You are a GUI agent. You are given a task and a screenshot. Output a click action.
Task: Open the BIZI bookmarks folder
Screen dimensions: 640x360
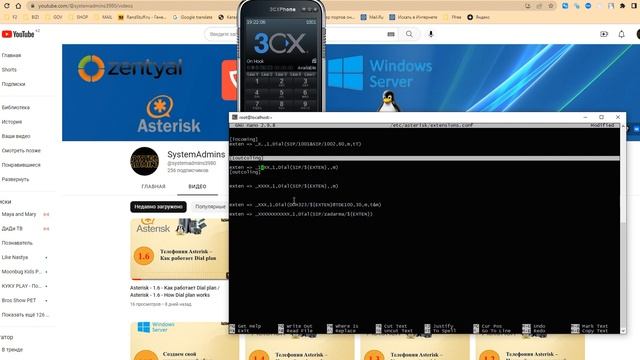32,17
